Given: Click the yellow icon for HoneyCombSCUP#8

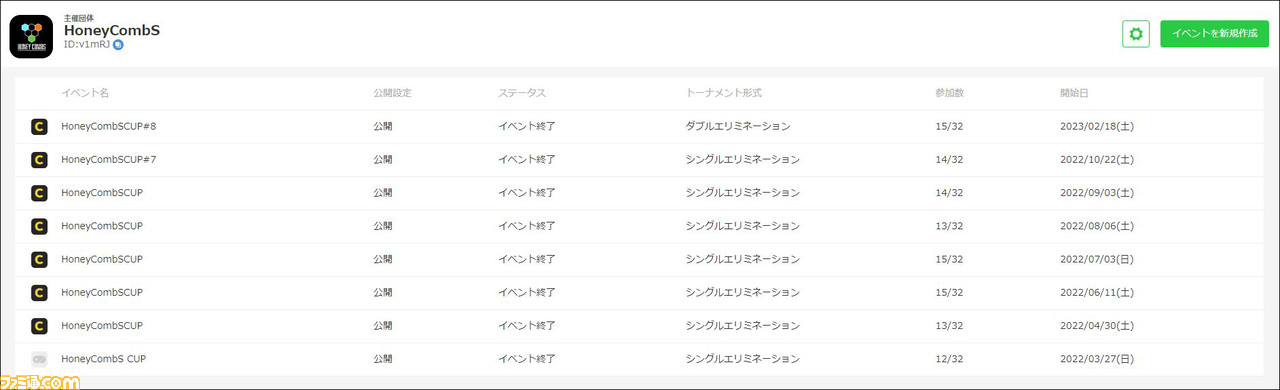Looking at the screenshot, I should [39, 127].
